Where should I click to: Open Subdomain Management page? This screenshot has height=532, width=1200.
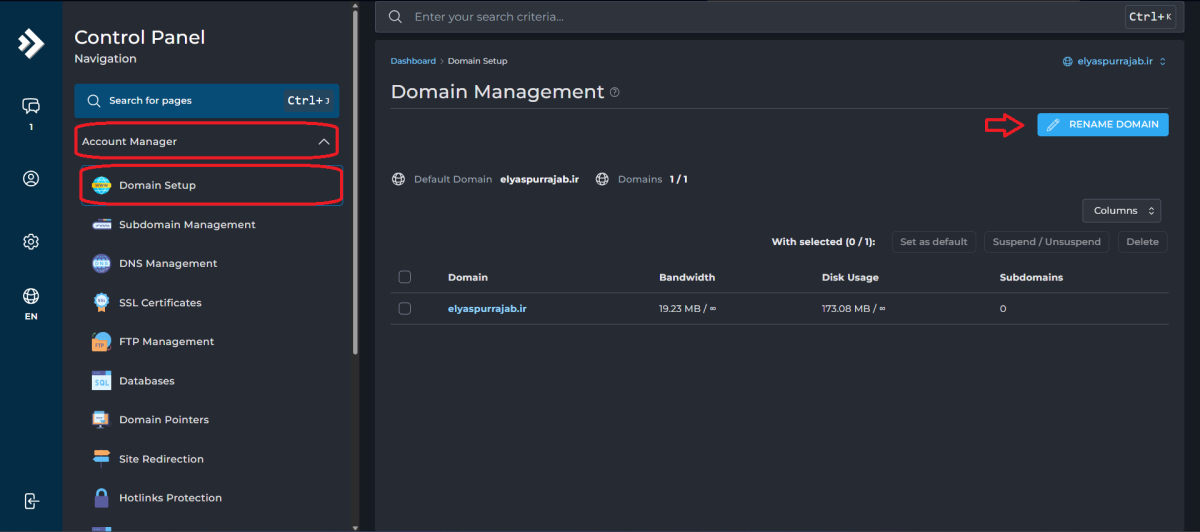tap(187, 225)
